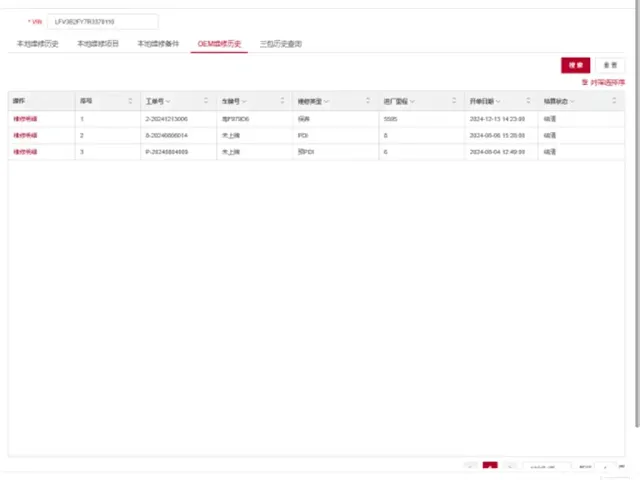Click the 开单日期 column sort icon
Viewport: 640px width, 480px height.
pyautogui.click(x=528, y=101)
